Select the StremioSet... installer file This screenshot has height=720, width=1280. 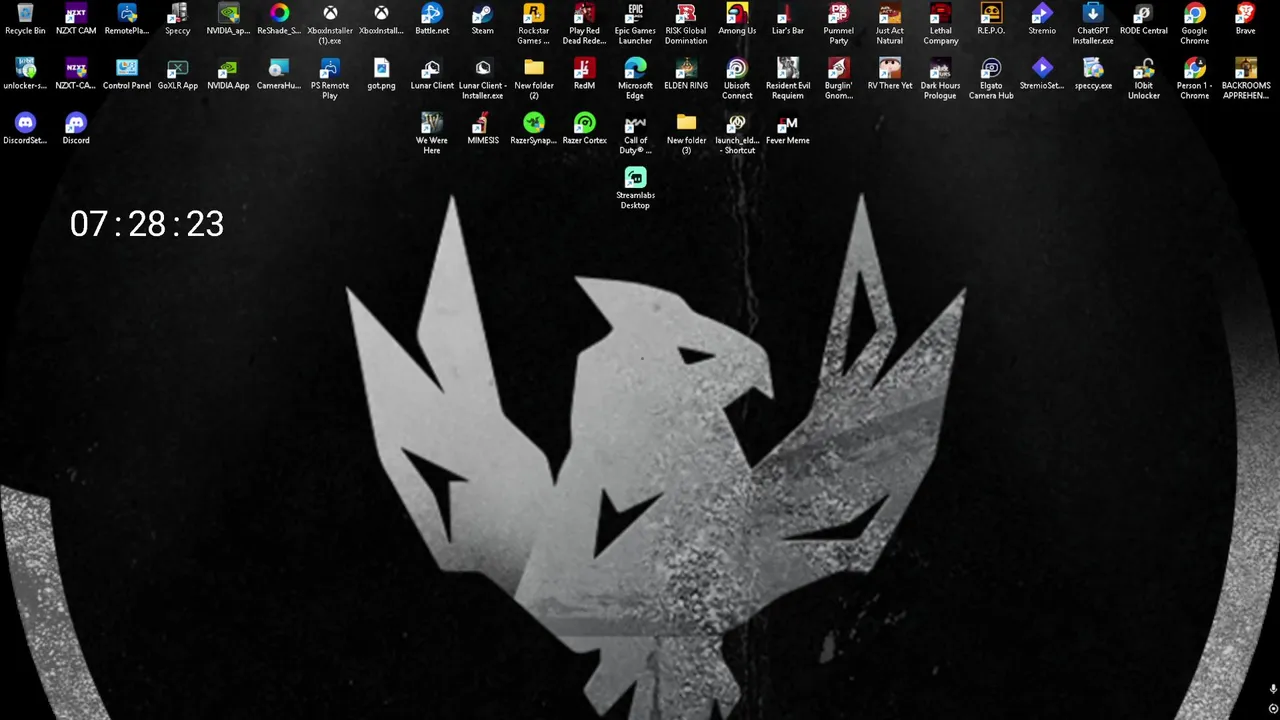click(x=1042, y=74)
